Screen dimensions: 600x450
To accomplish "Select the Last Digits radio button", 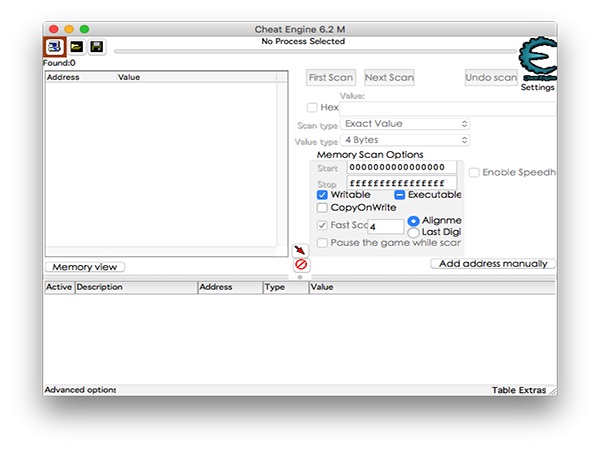I will click(413, 233).
